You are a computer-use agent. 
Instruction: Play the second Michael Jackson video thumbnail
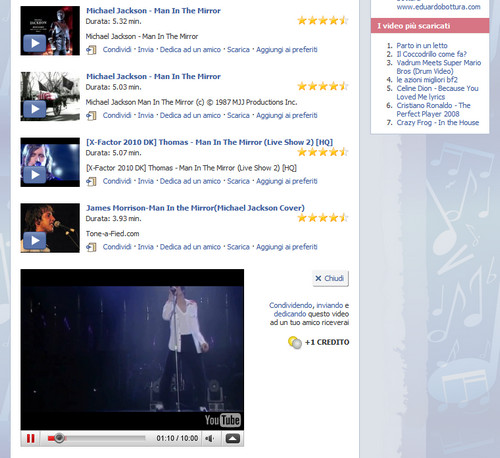pos(50,96)
